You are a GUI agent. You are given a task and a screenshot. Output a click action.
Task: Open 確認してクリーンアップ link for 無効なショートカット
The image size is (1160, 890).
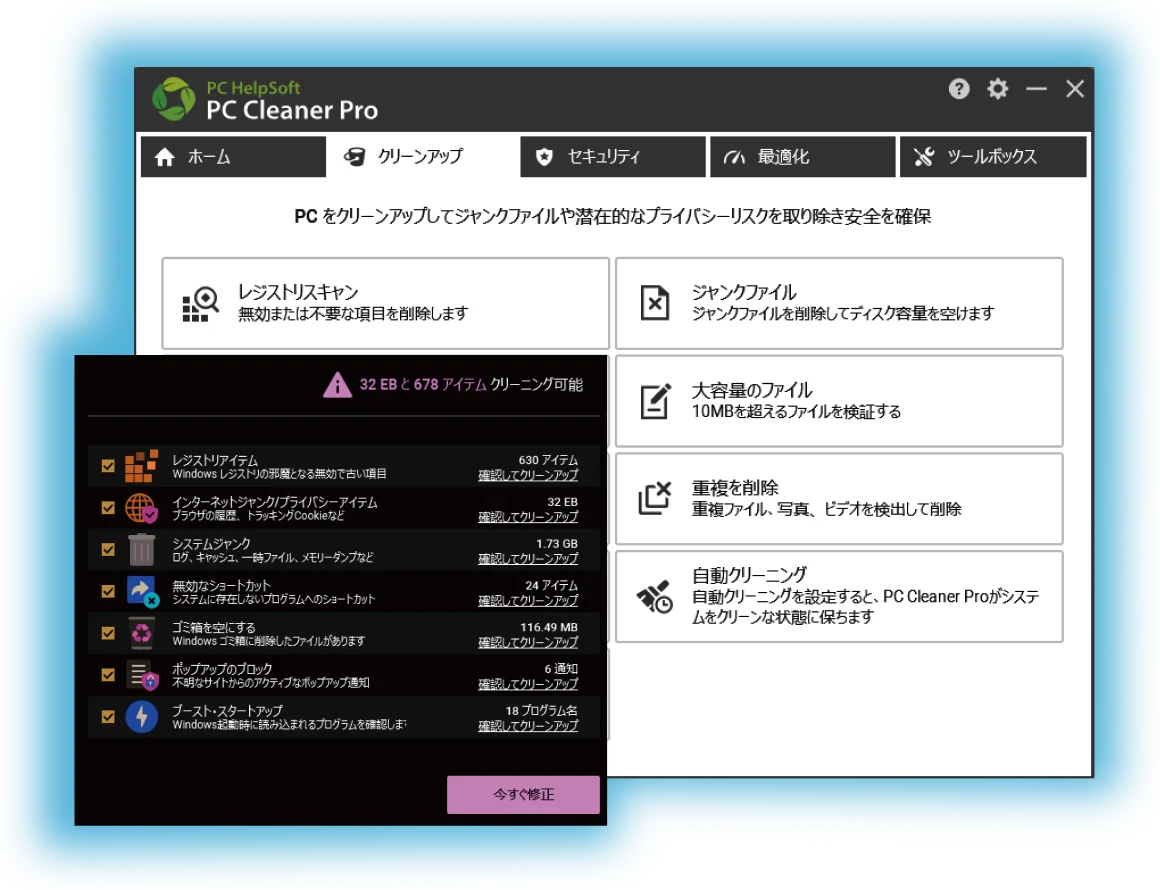(x=528, y=601)
